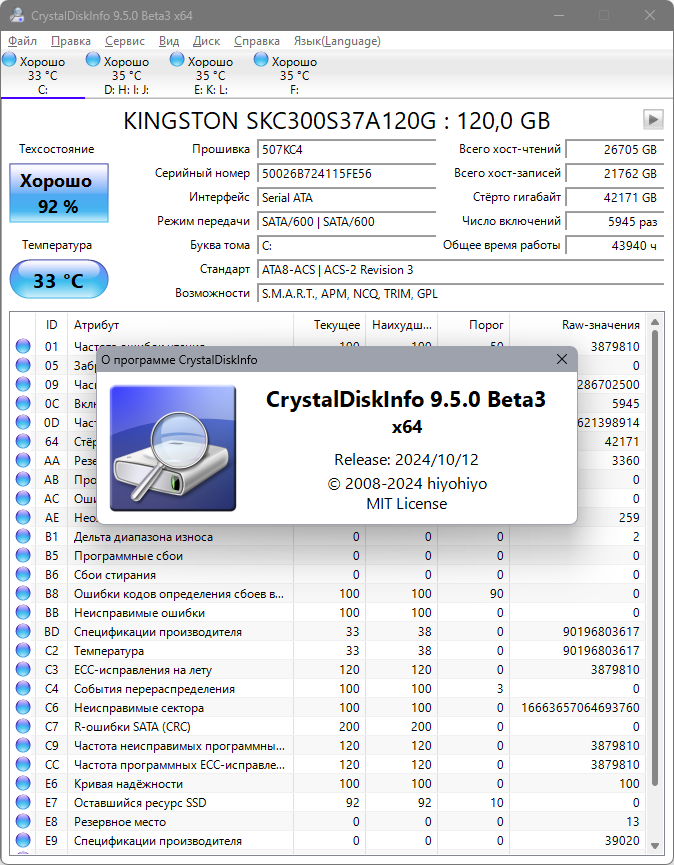
Task: Click the attribute list vertical scrollbar thumb
Action: (655, 557)
